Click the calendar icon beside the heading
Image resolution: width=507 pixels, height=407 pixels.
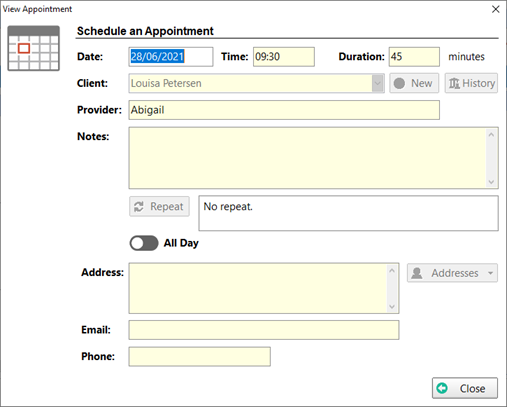(x=33, y=48)
